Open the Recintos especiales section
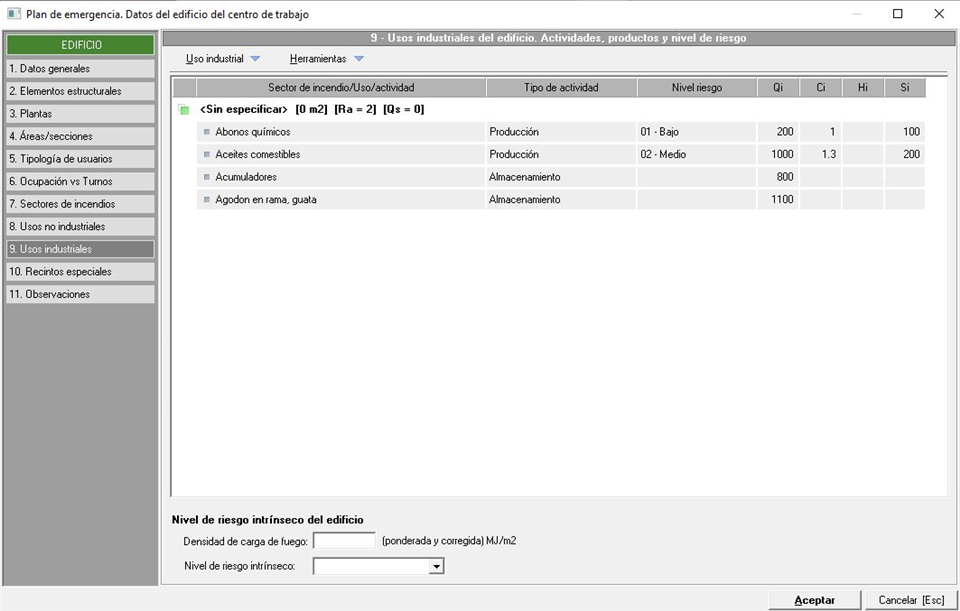 point(80,272)
